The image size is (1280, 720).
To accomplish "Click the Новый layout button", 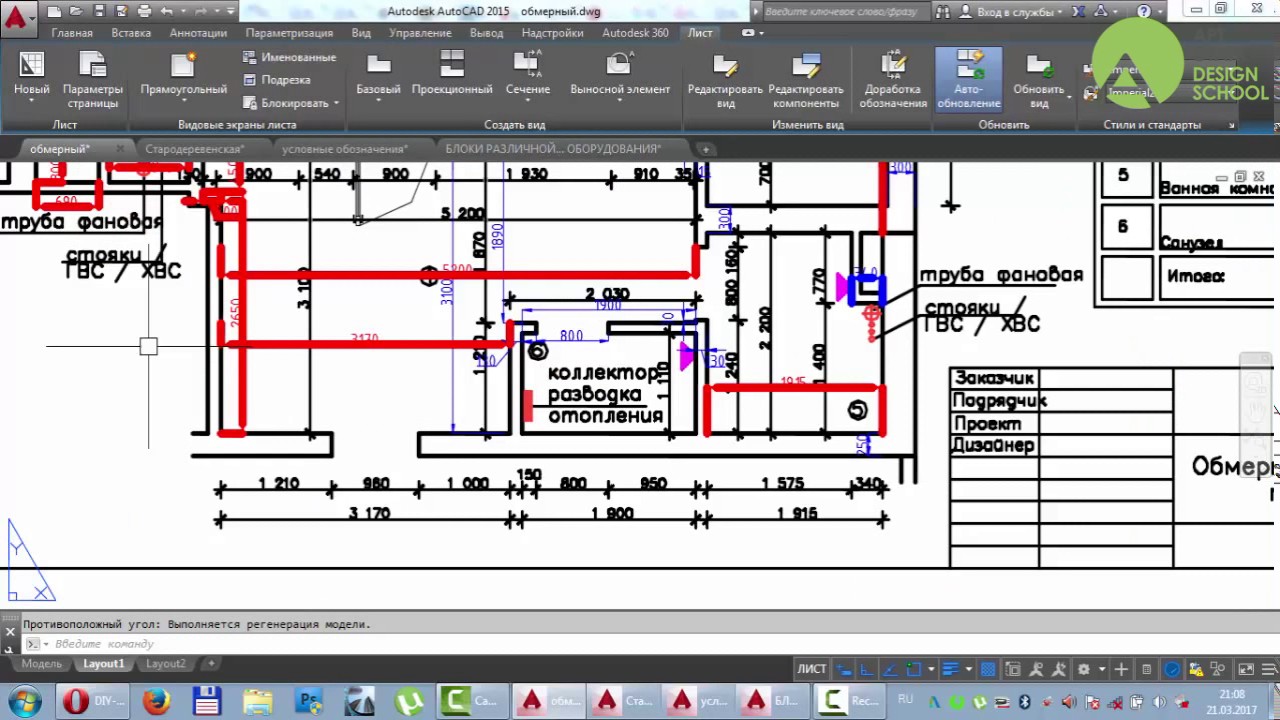I will (31, 77).
